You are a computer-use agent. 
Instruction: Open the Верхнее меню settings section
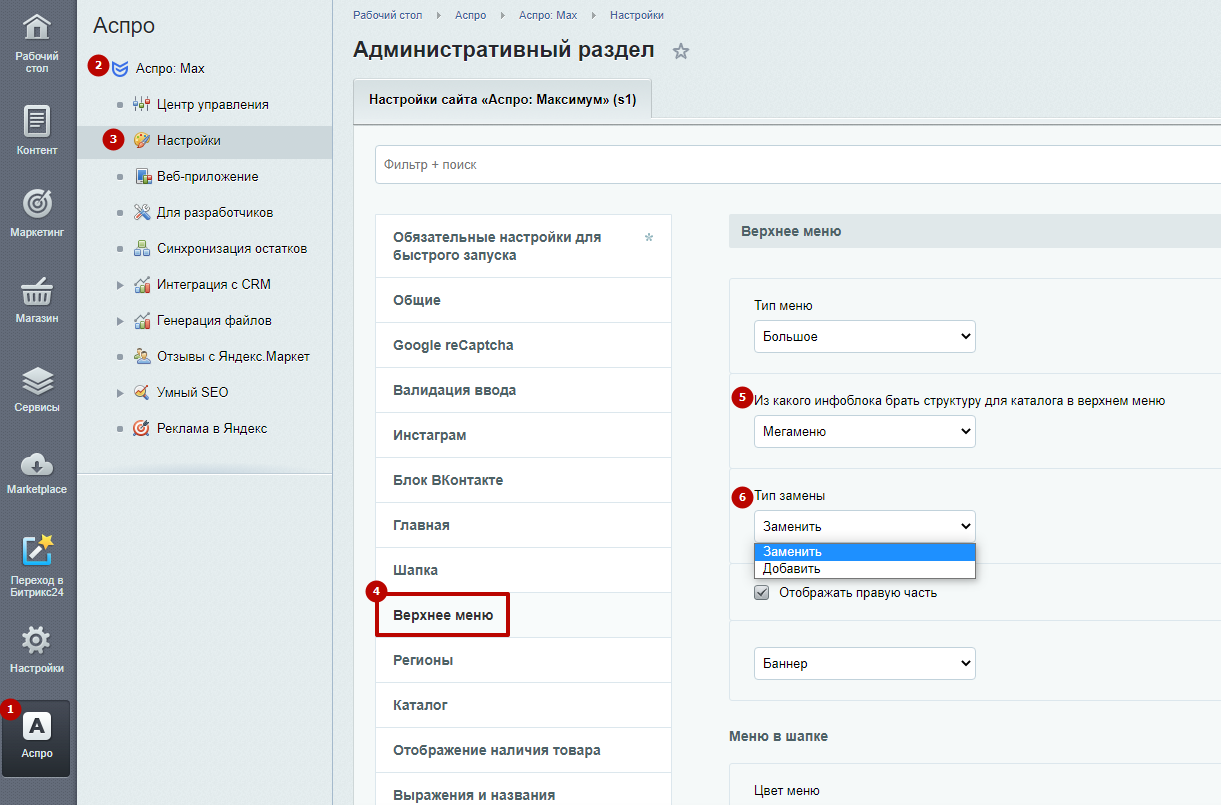click(523, 615)
